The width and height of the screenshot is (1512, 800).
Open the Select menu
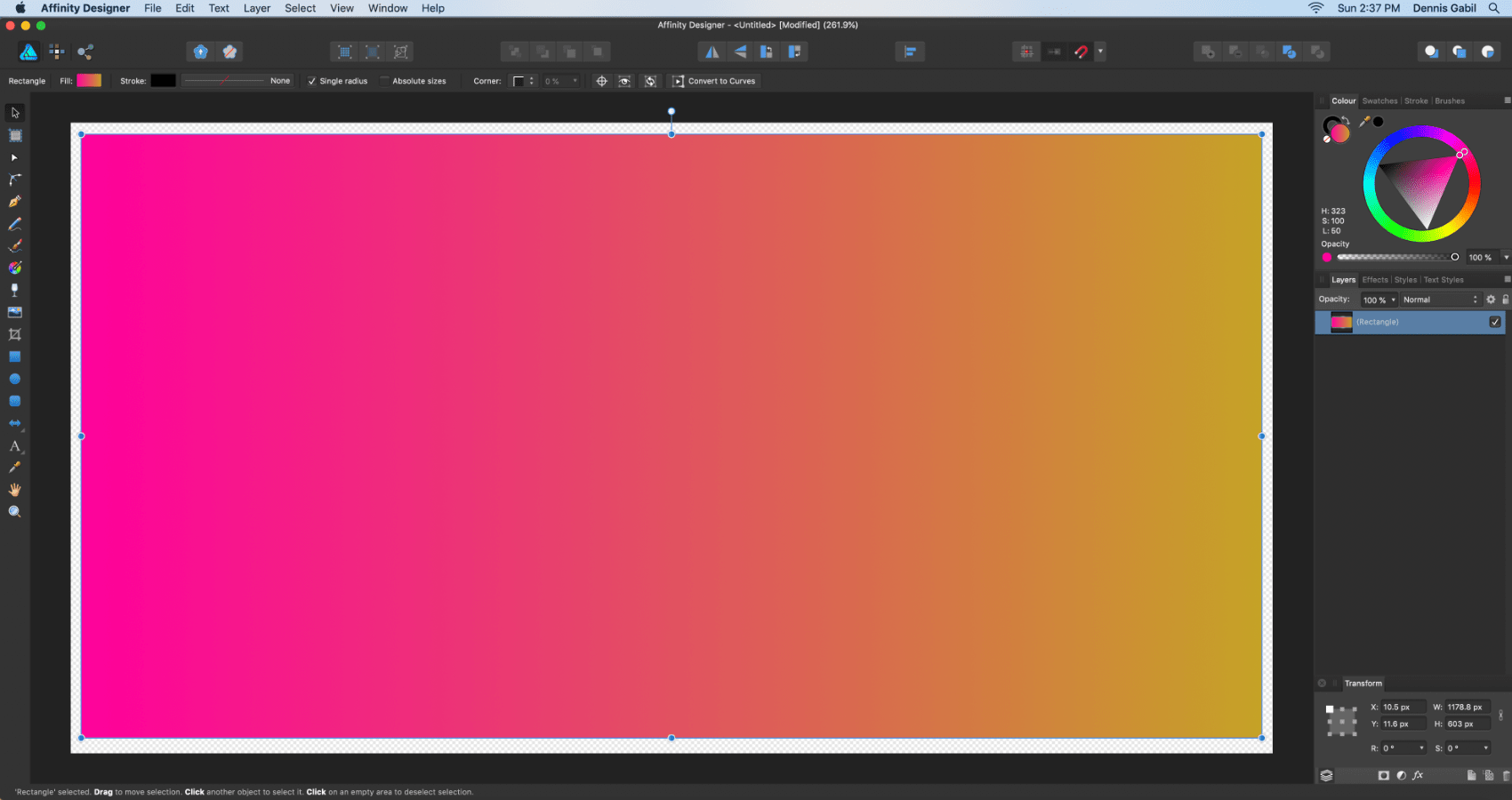point(300,8)
